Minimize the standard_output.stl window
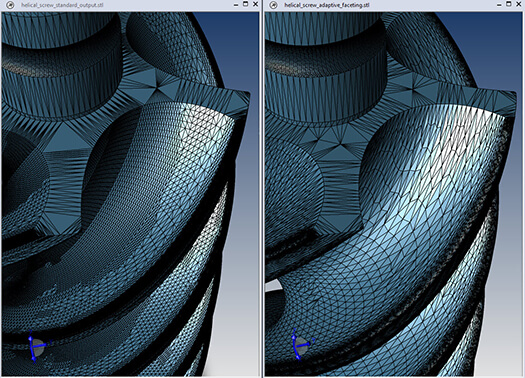Image resolution: width=525 pixels, height=378 pixels. 236,5
